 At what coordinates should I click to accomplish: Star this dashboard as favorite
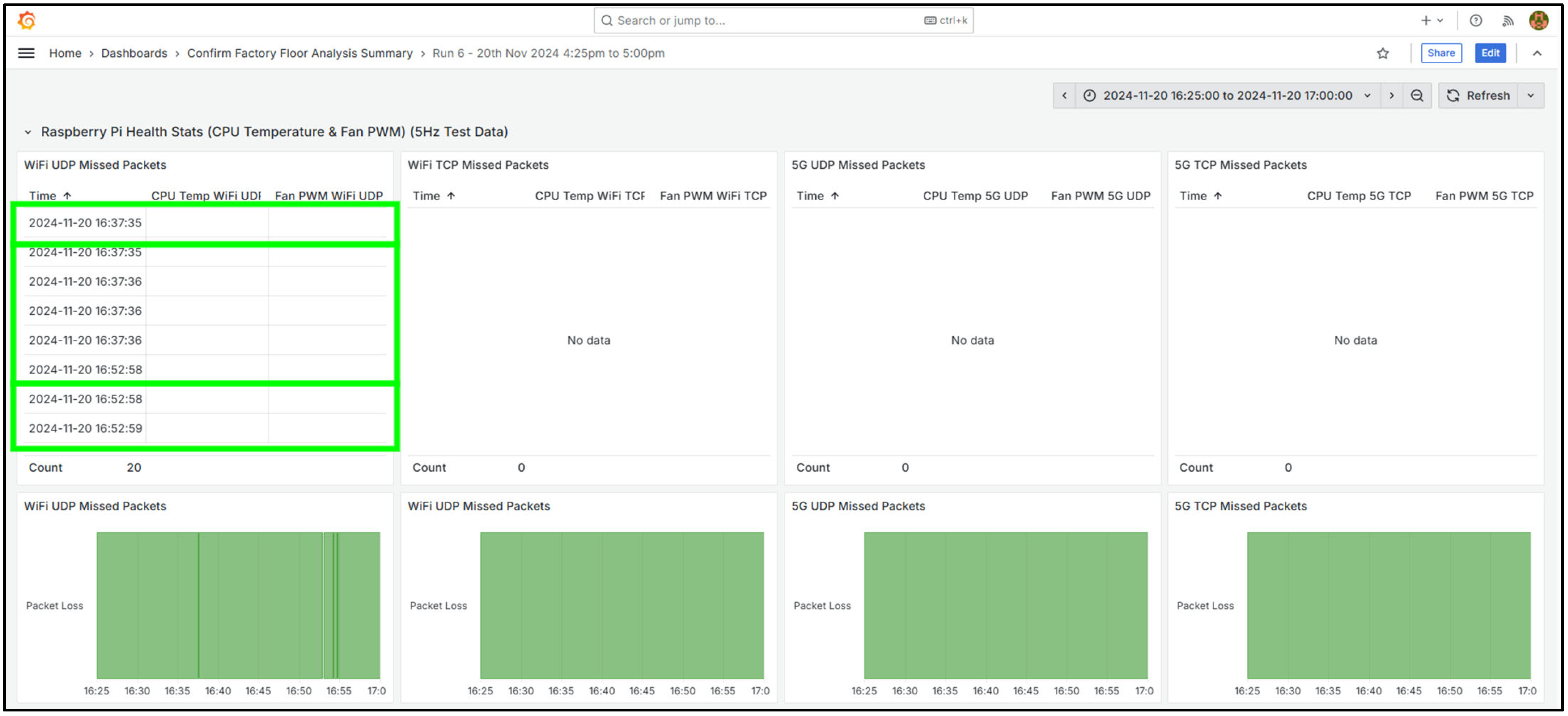coord(1382,53)
